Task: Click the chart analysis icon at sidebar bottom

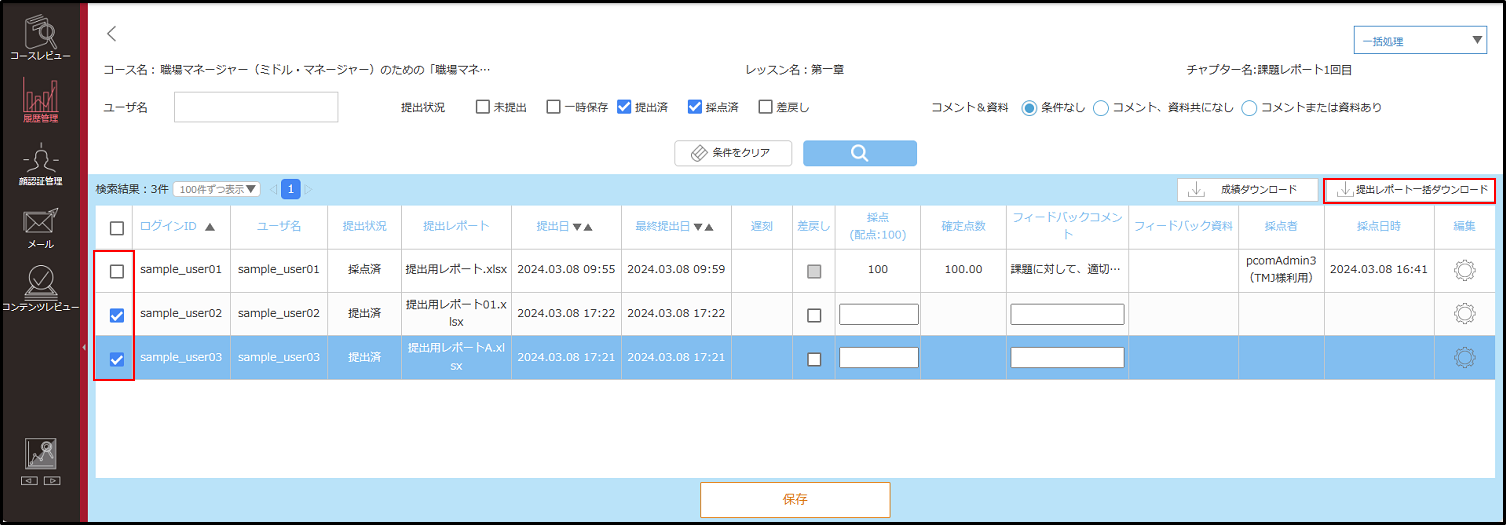Action: point(41,454)
